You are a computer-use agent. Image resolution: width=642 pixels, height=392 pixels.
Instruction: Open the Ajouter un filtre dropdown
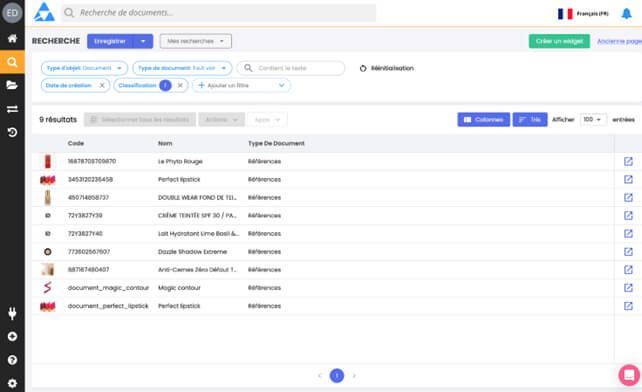click(x=242, y=85)
